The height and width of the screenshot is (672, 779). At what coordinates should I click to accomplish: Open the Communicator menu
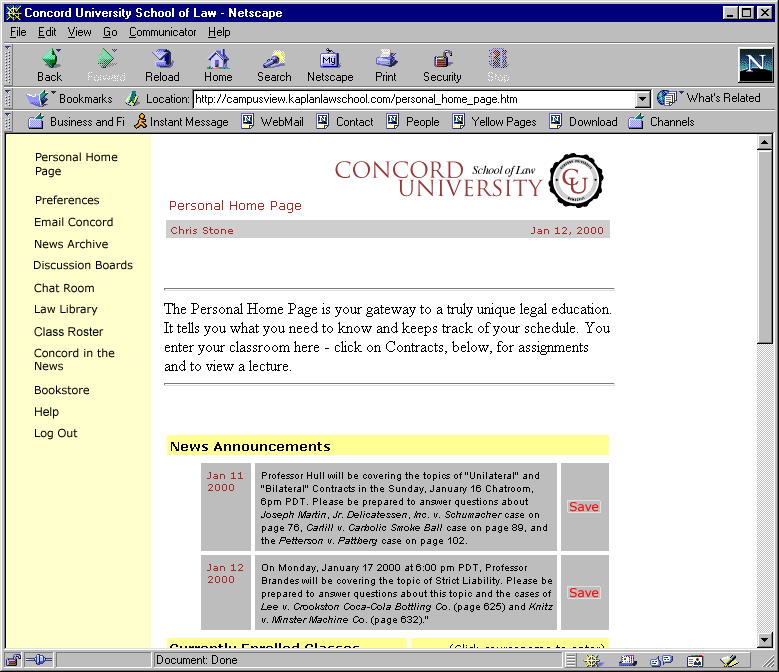[162, 32]
